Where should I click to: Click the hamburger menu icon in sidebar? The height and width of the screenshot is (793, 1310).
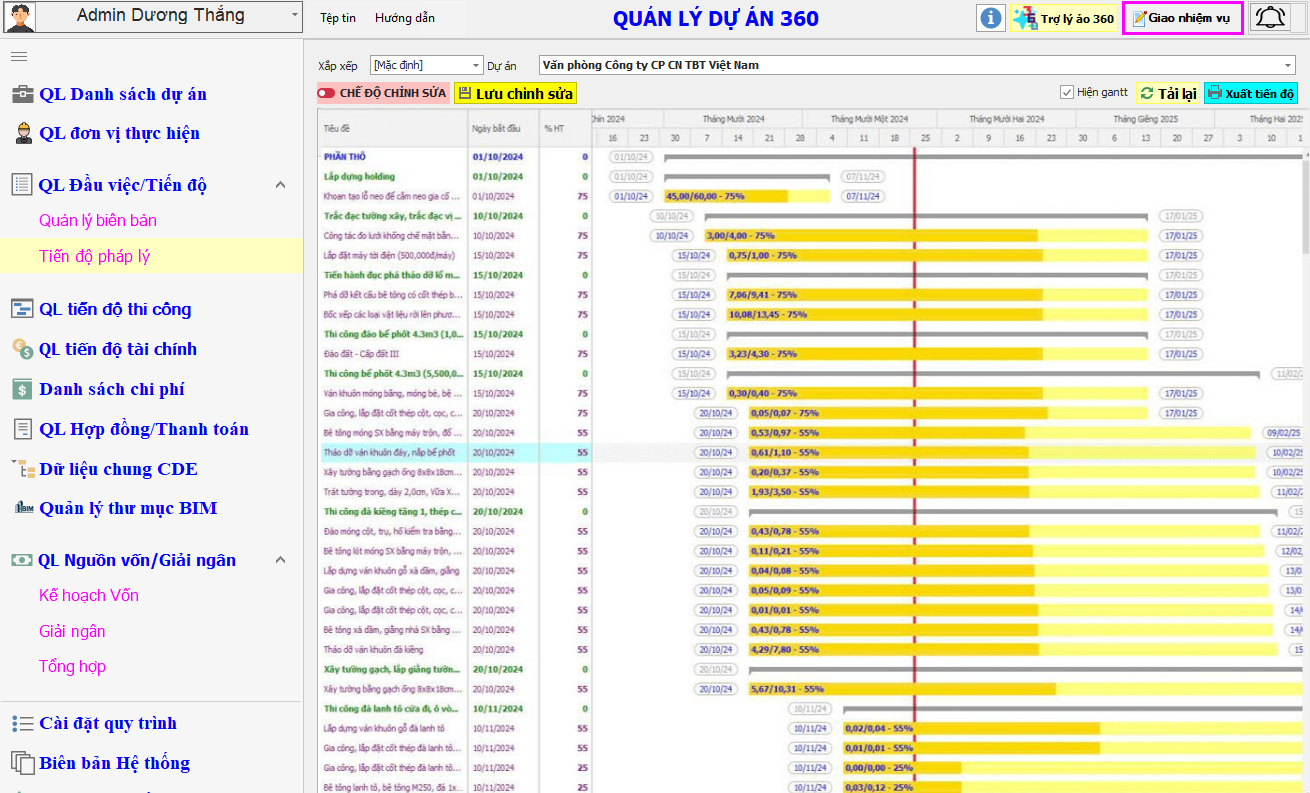19,56
